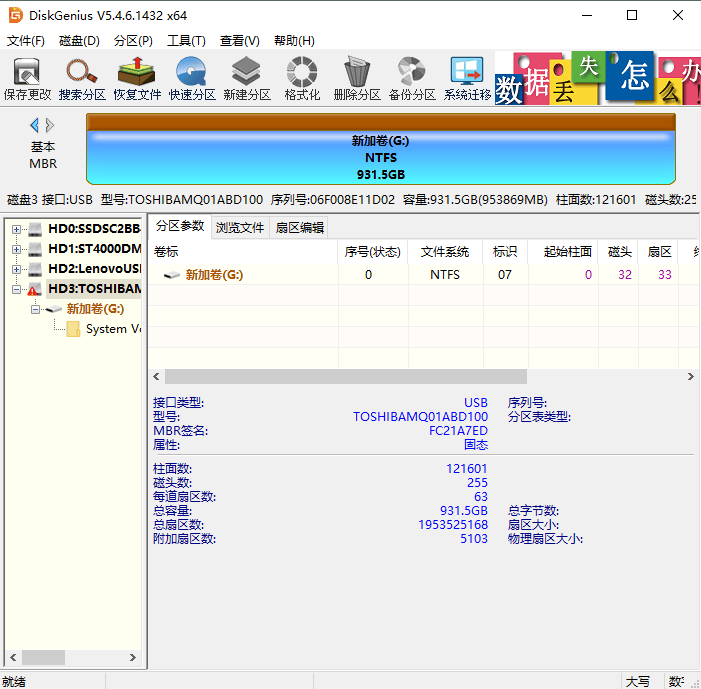Expand the HD2:LenovoUSB tree node
This screenshot has width=701, height=689.
(x=16, y=270)
